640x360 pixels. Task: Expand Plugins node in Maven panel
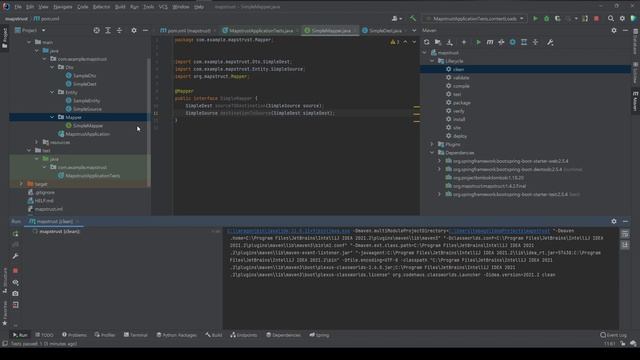tap(432, 144)
